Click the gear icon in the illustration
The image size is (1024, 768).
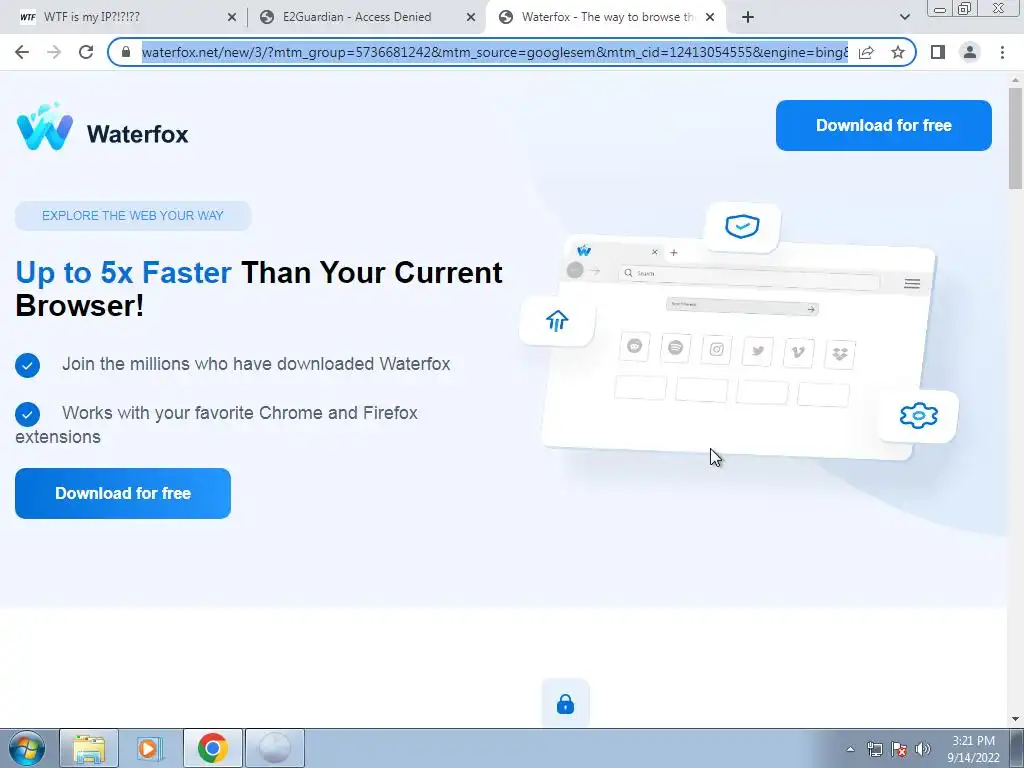[x=918, y=415]
